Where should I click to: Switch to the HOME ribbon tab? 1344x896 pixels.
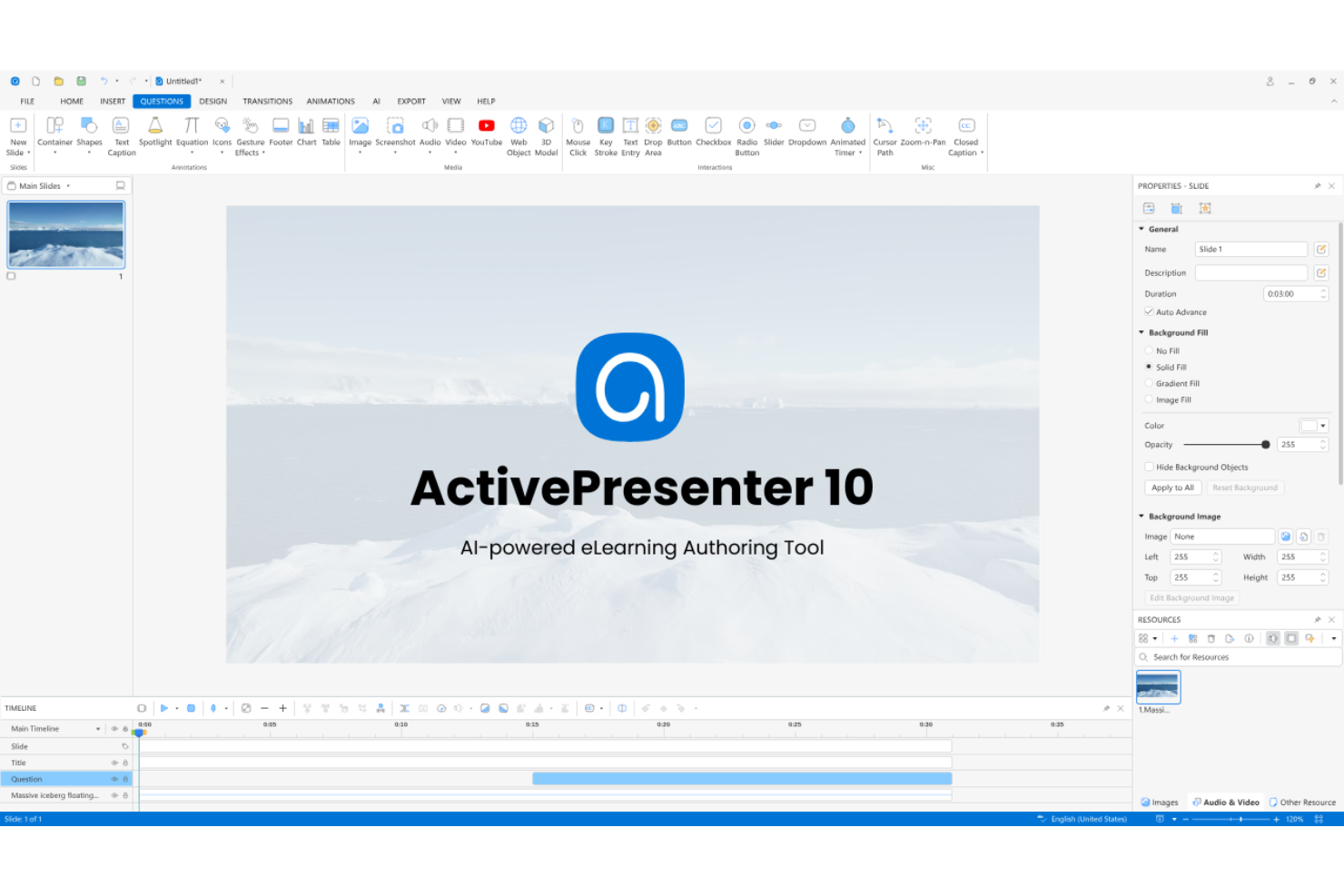(72, 102)
